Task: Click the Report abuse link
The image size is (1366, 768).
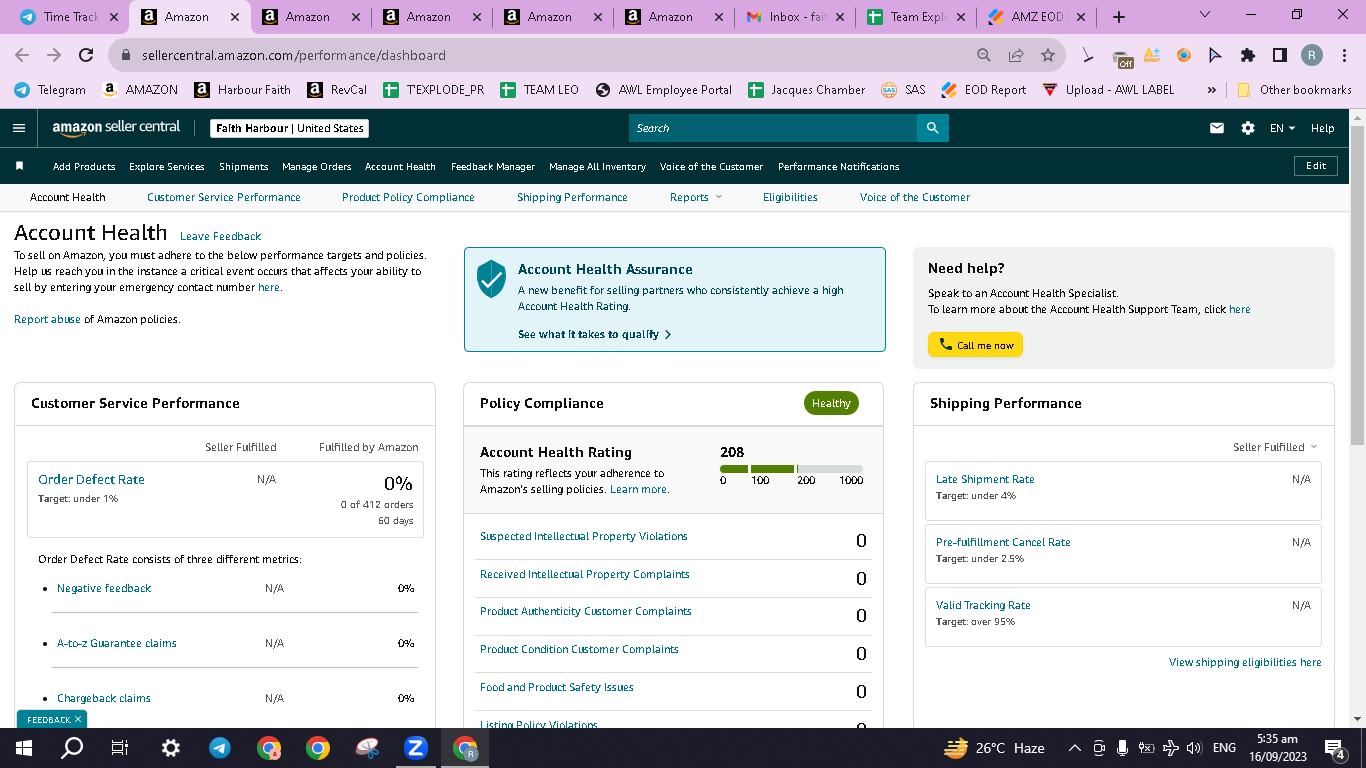Action: (47, 319)
